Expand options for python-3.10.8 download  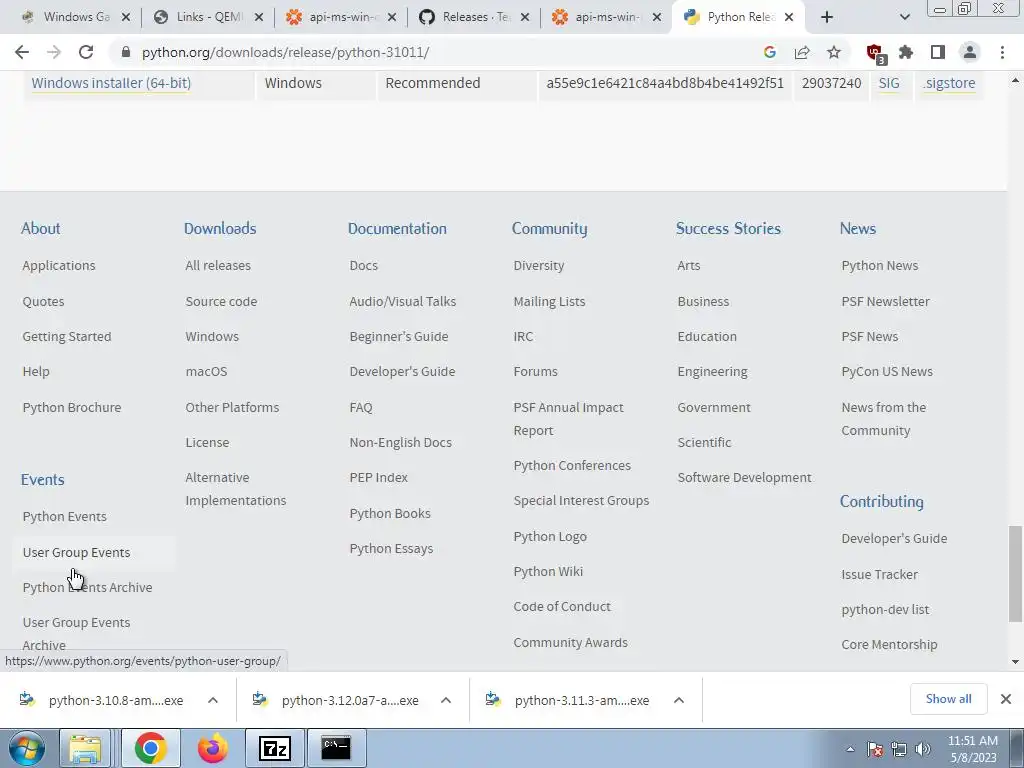[213, 700]
